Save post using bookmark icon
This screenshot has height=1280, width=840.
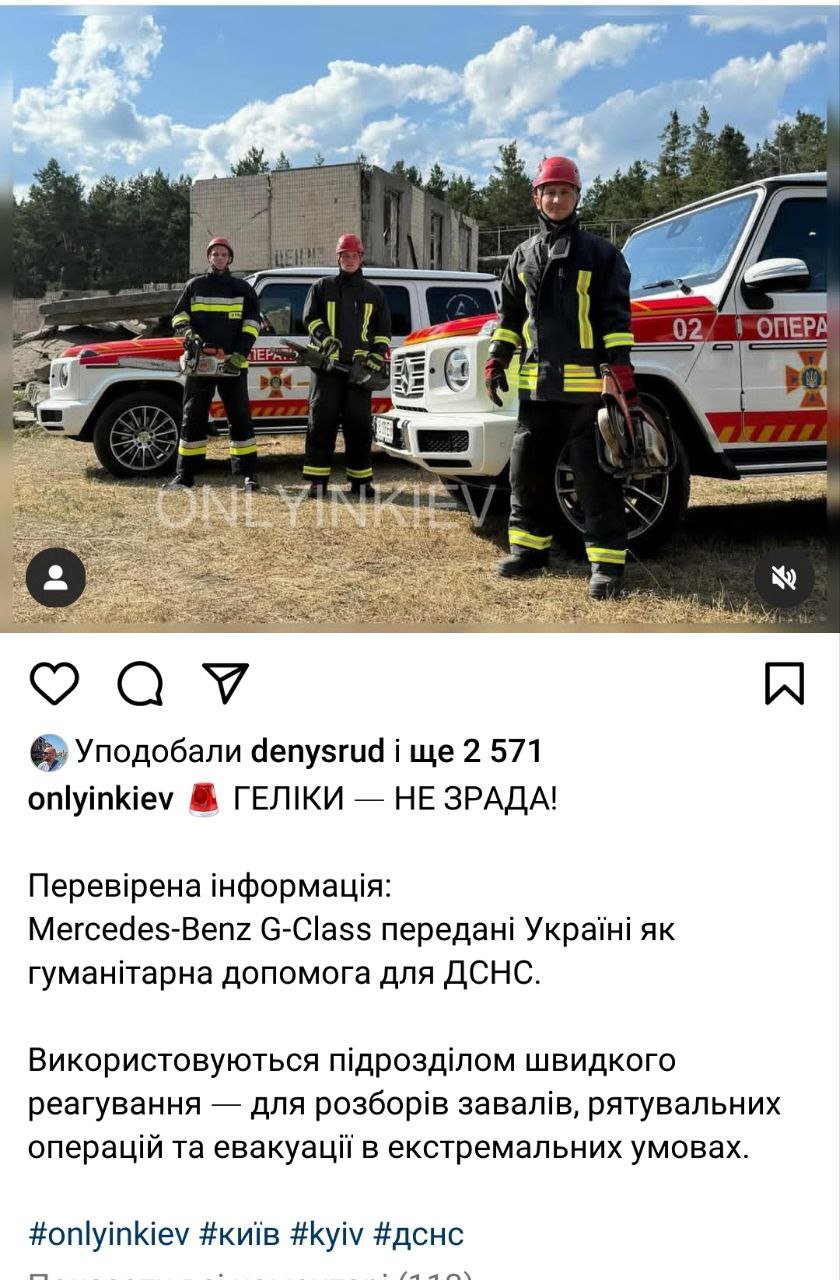coord(784,684)
